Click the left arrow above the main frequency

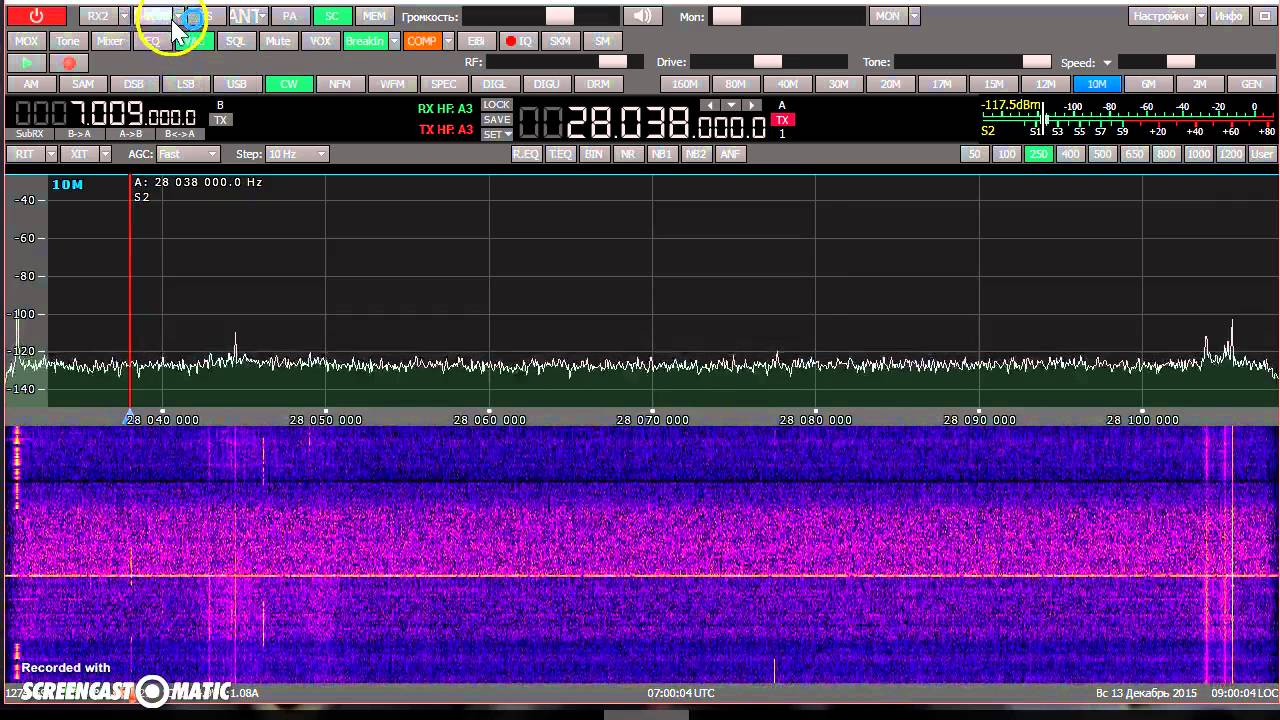coord(711,105)
